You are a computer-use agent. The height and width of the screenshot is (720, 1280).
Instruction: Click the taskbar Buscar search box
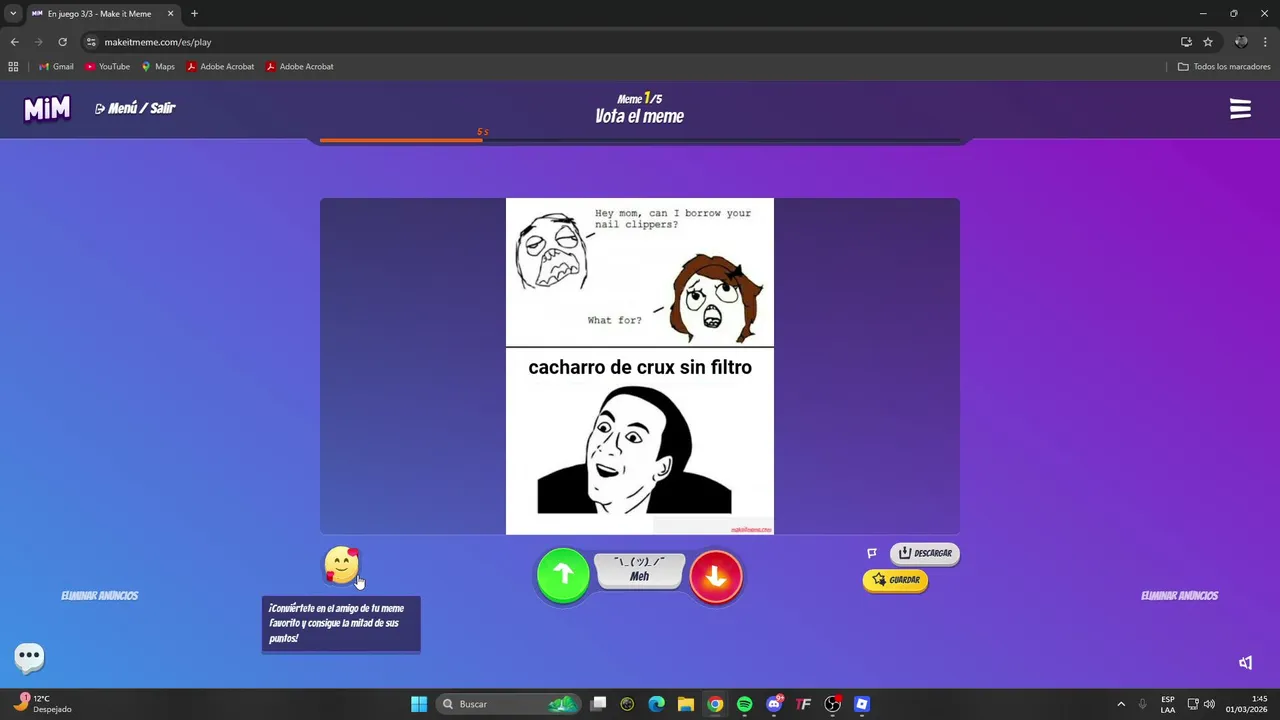pyautogui.click(x=510, y=704)
